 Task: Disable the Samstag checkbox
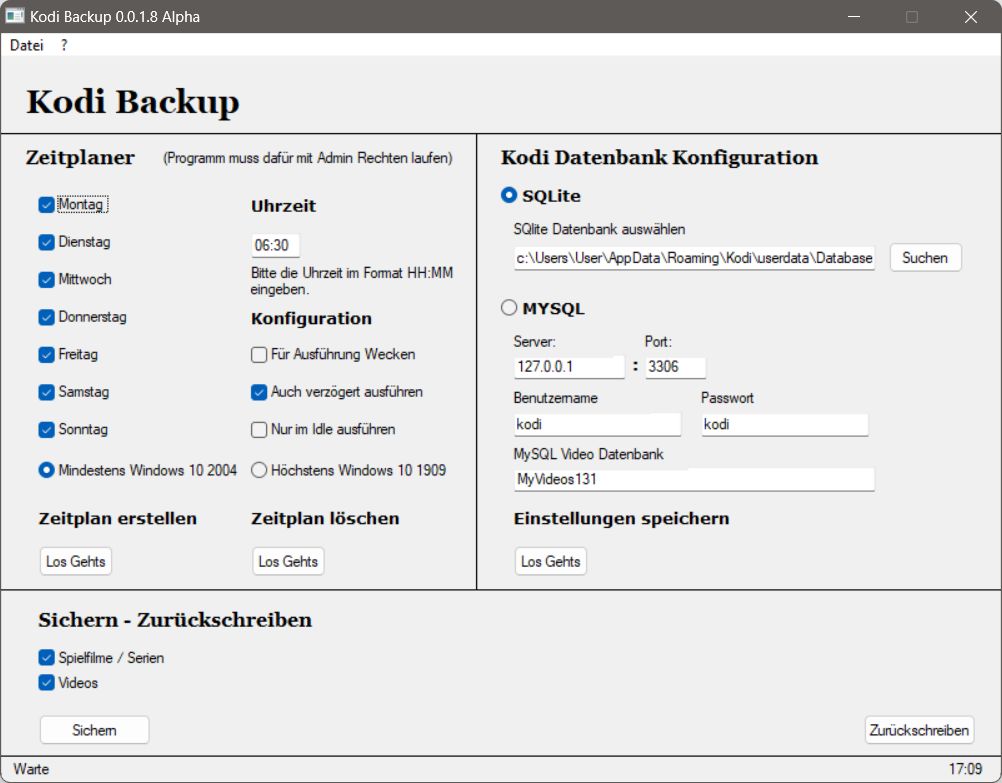[x=46, y=392]
